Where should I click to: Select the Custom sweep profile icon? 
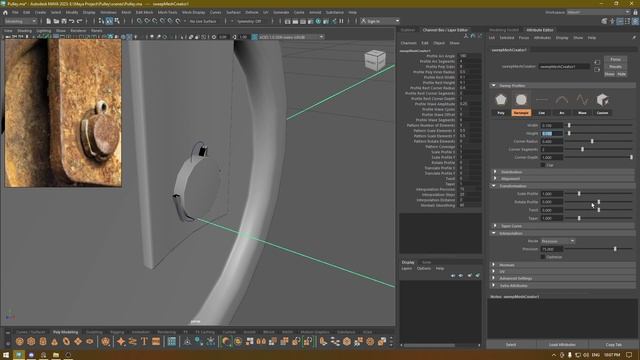(x=602, y=100)
